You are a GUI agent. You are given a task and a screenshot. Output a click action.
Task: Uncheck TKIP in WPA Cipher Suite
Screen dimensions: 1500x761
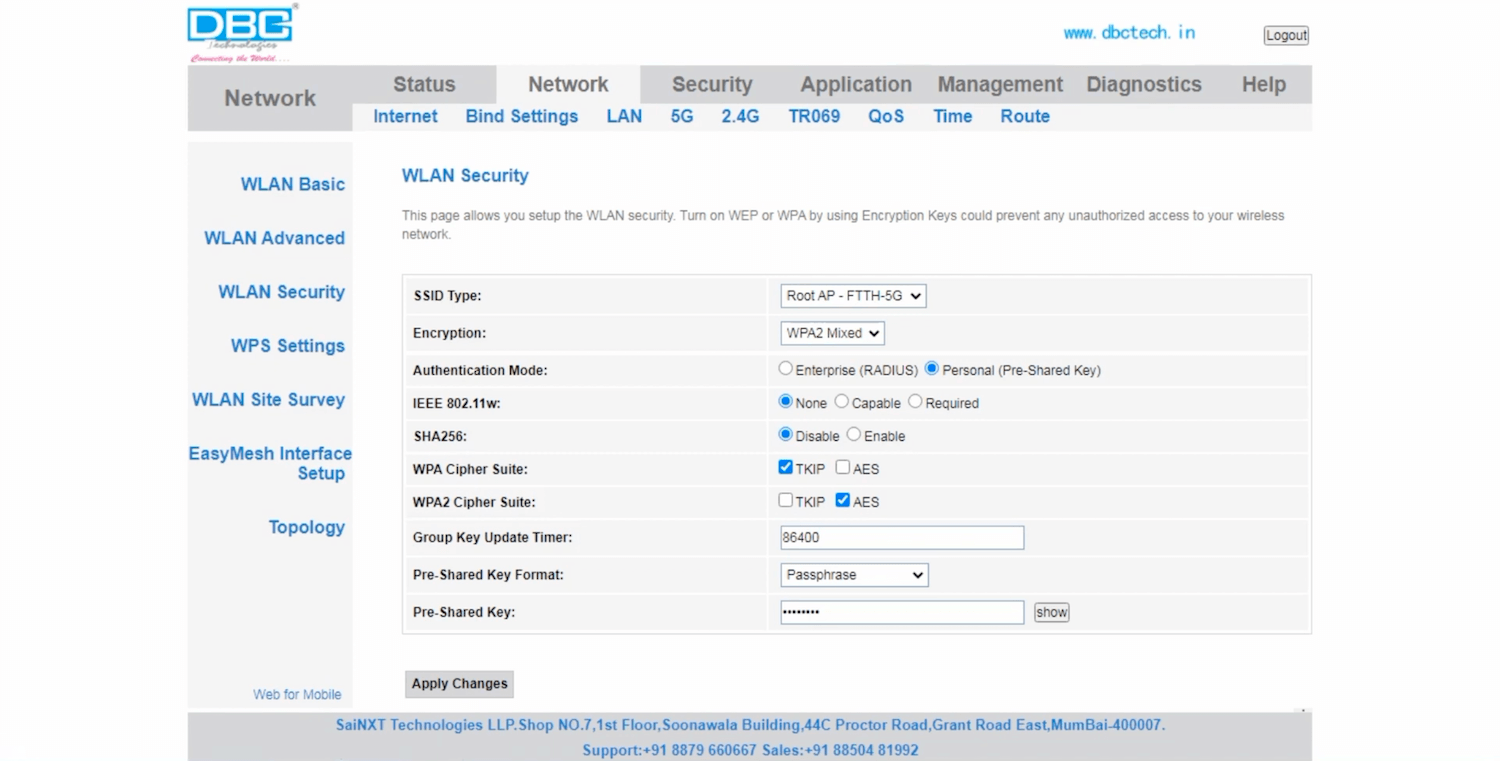coord(785,468)
